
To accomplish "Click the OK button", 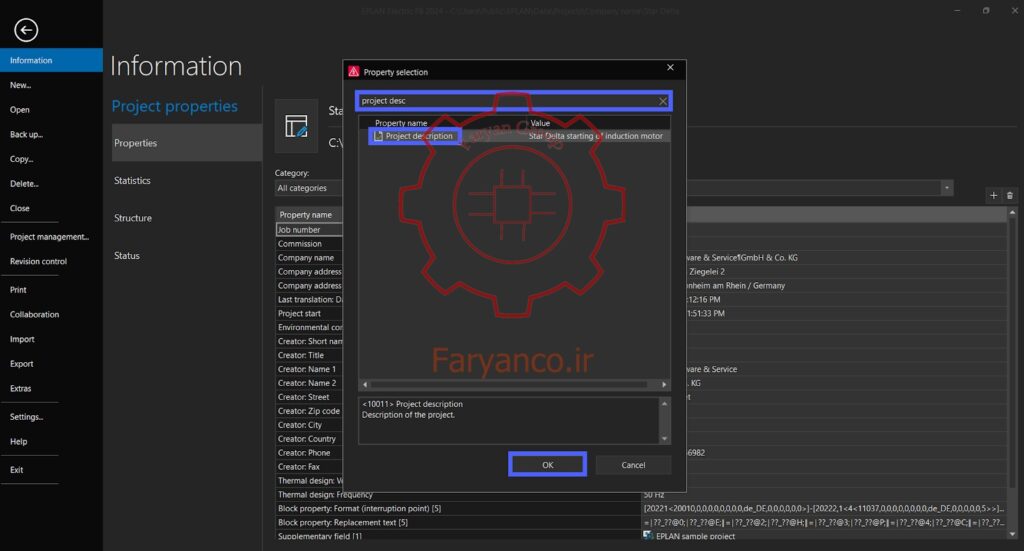I will pos(547,465).
